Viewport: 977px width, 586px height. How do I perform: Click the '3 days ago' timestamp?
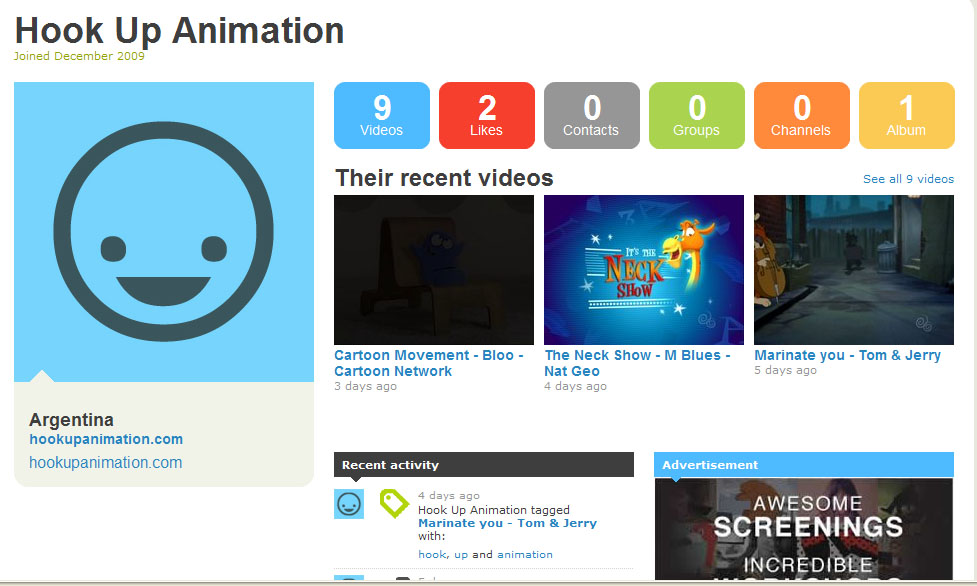point(365,387)
